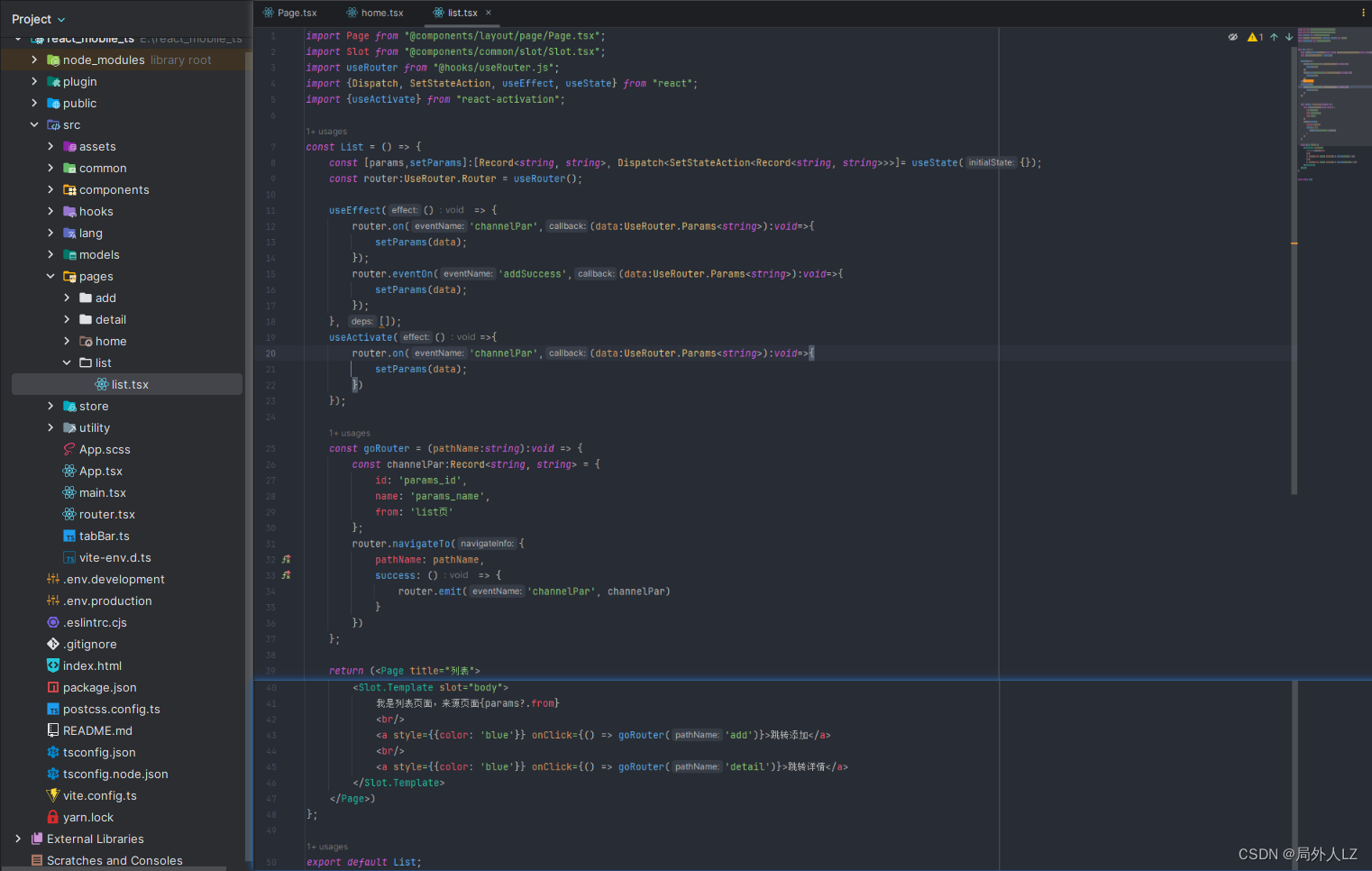Click '1+ usages' hint above const List
Screen dimensions: 1372x871
click(x=326, y=132)
